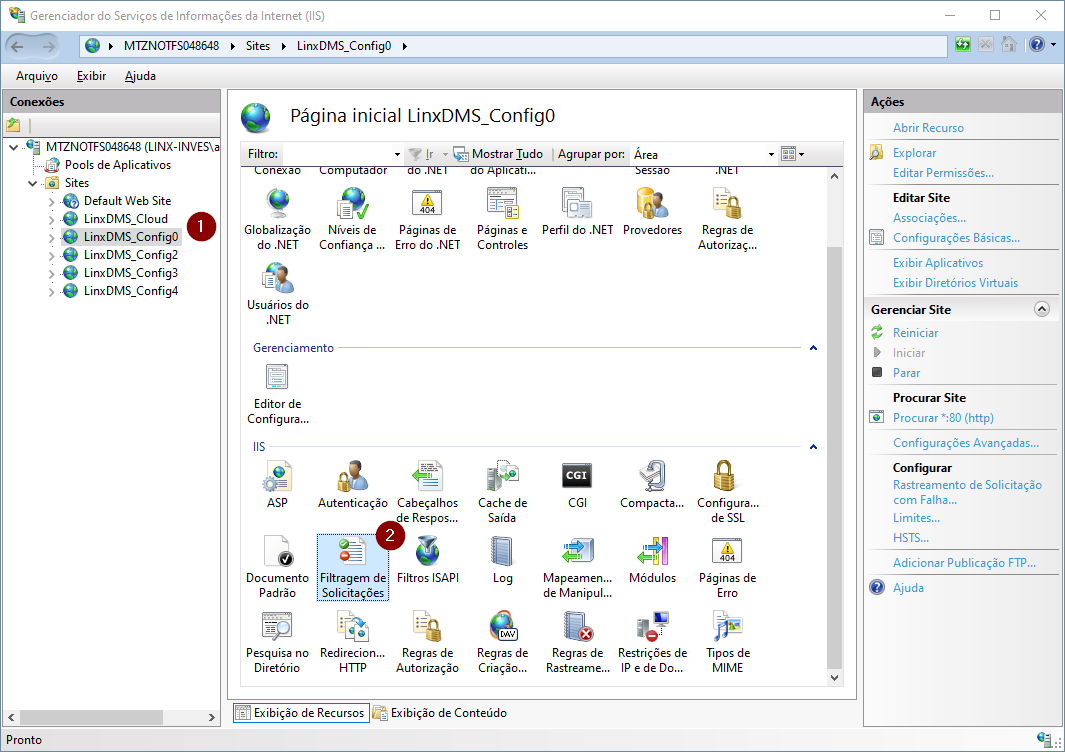
Task: Open the Tipos de MIME feature
Action: [x=727, y=643]
